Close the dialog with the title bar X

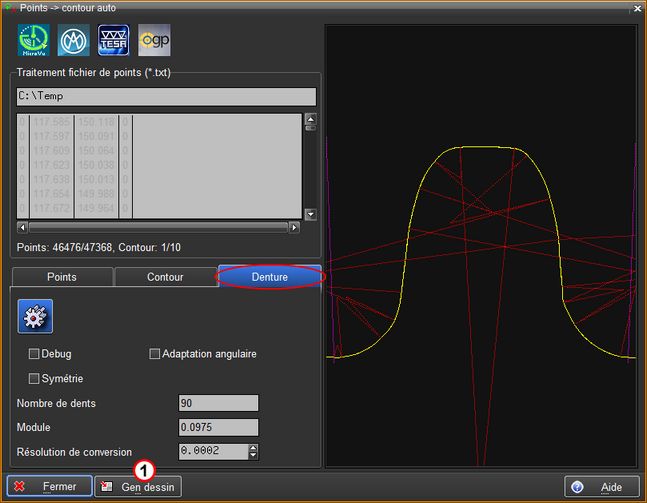point(636,8)
